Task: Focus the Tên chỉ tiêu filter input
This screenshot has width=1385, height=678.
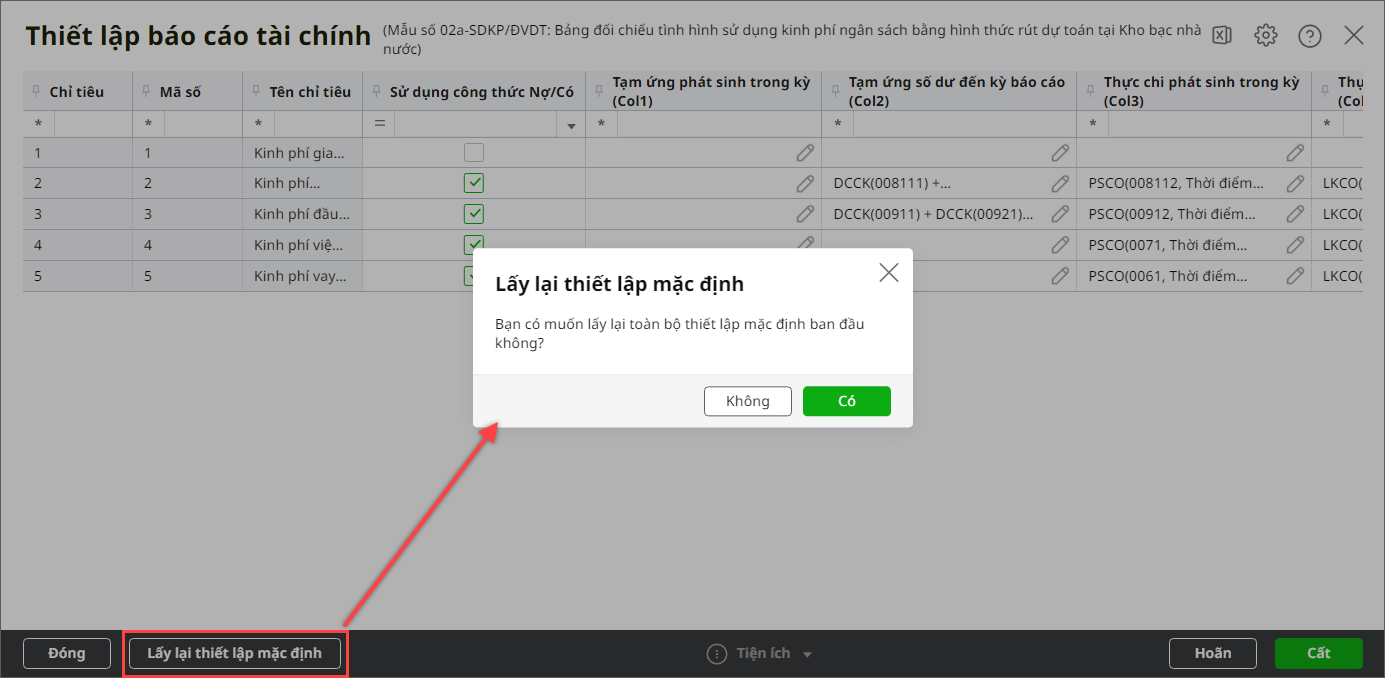Action: click(x=317, y=124)
